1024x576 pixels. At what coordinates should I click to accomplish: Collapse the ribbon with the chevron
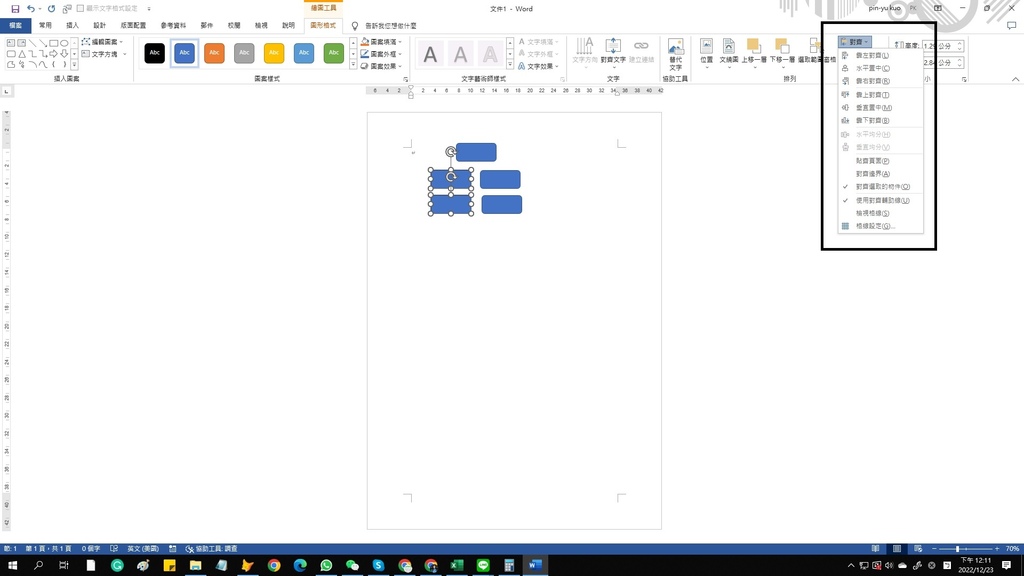1016,79
